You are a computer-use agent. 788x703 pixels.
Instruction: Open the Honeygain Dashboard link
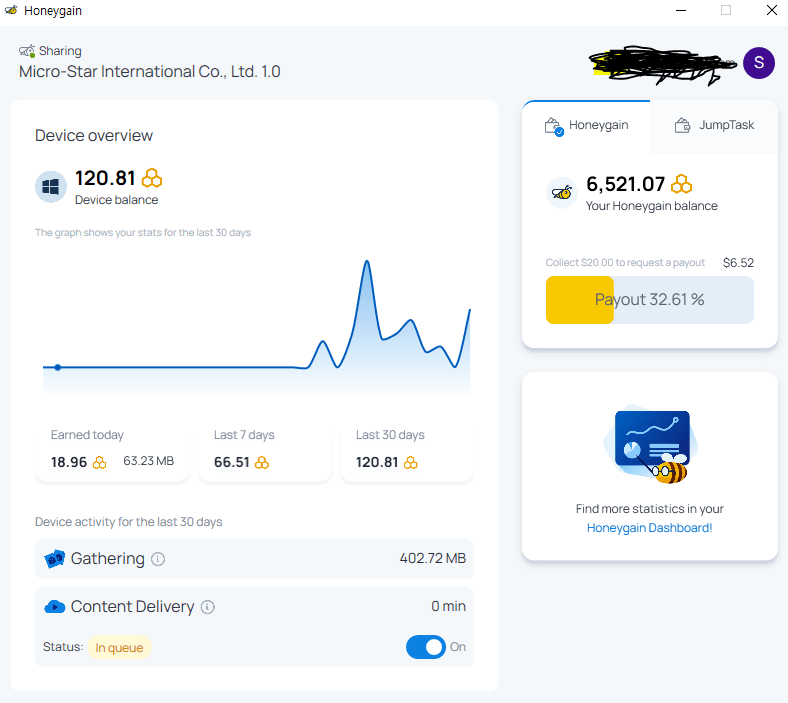[649, 528]
